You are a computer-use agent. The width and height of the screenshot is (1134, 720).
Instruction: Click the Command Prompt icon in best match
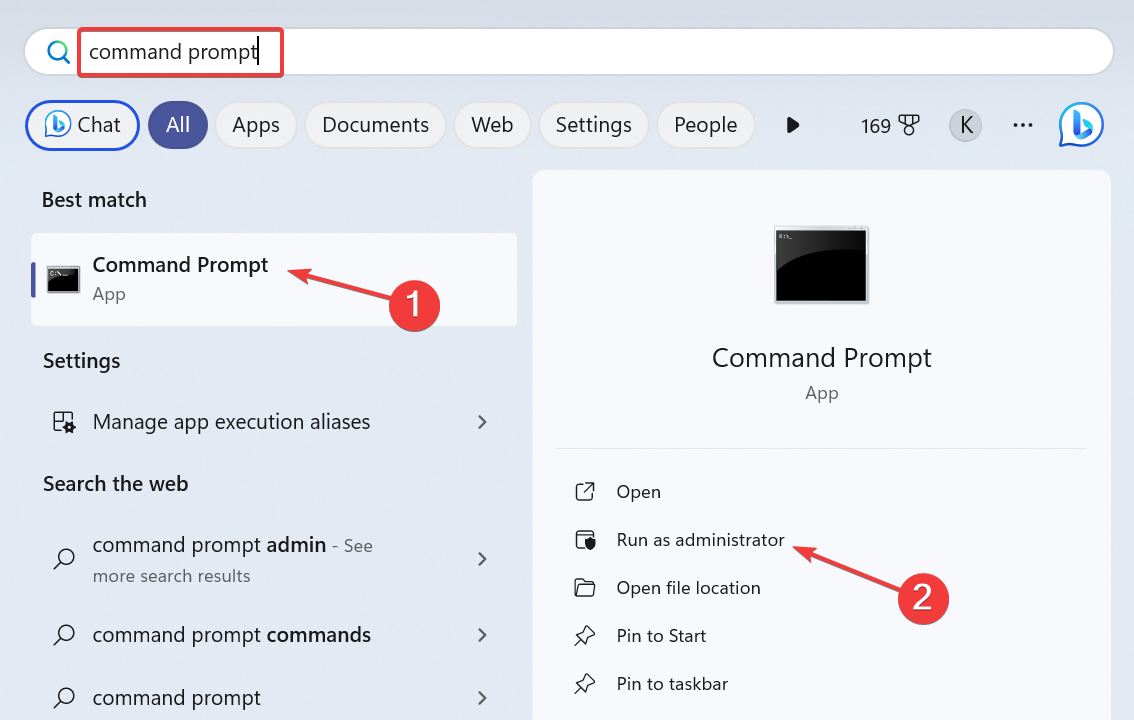64,280
